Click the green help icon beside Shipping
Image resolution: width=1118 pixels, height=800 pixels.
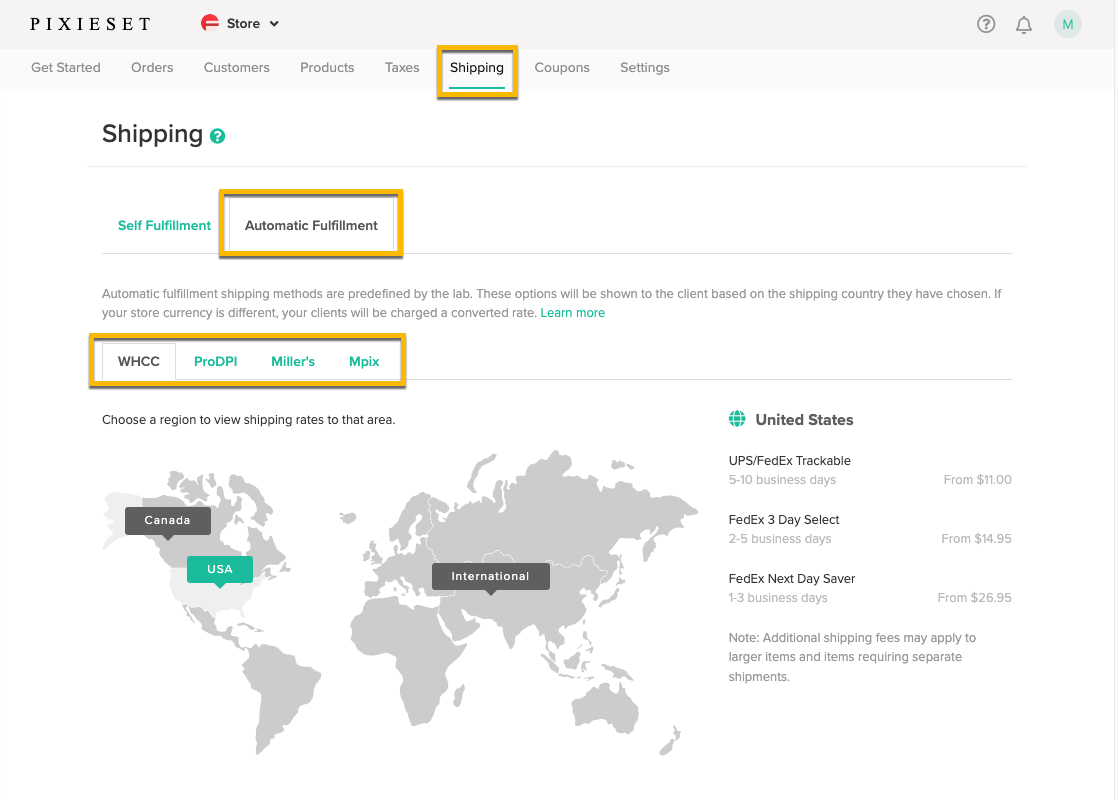coord(217,136)
